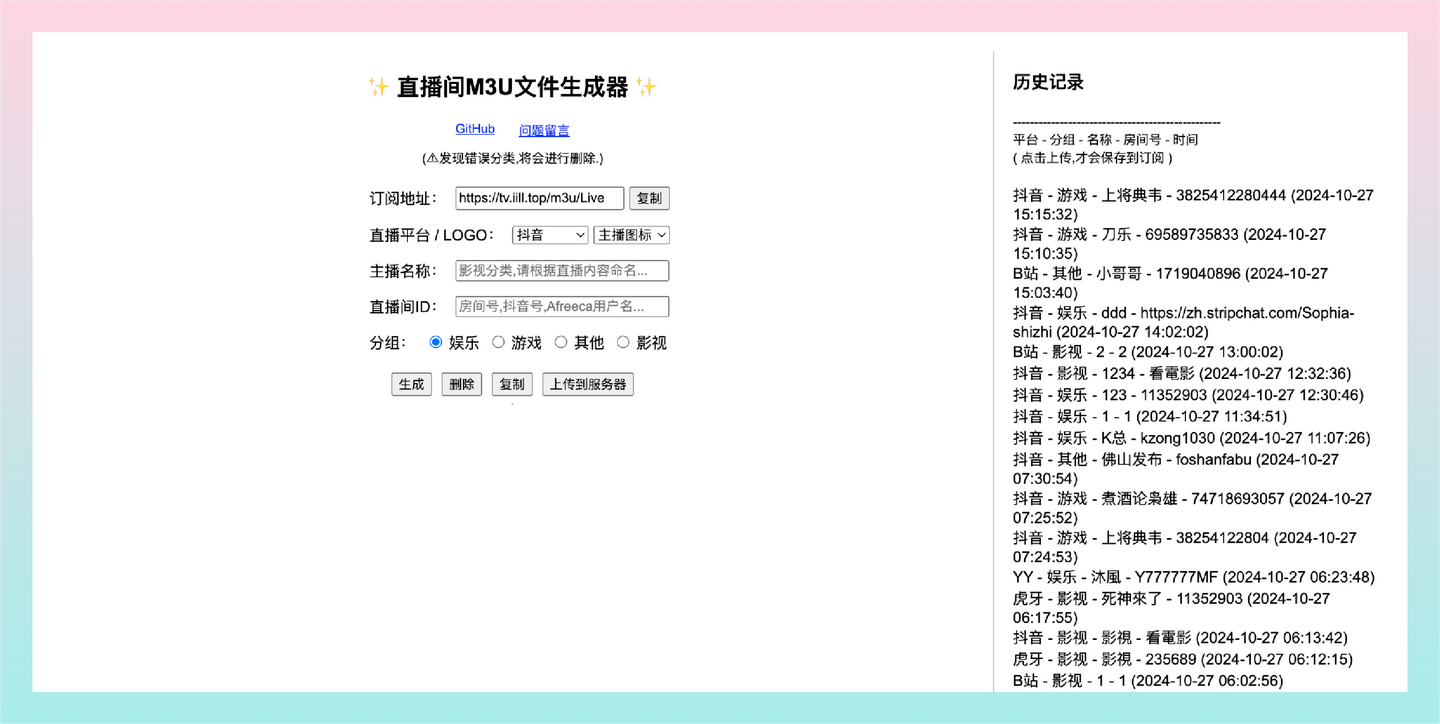Select the 影视 group radio button
This screenshot has height=724, width=1440.
(x=623, y=342)
